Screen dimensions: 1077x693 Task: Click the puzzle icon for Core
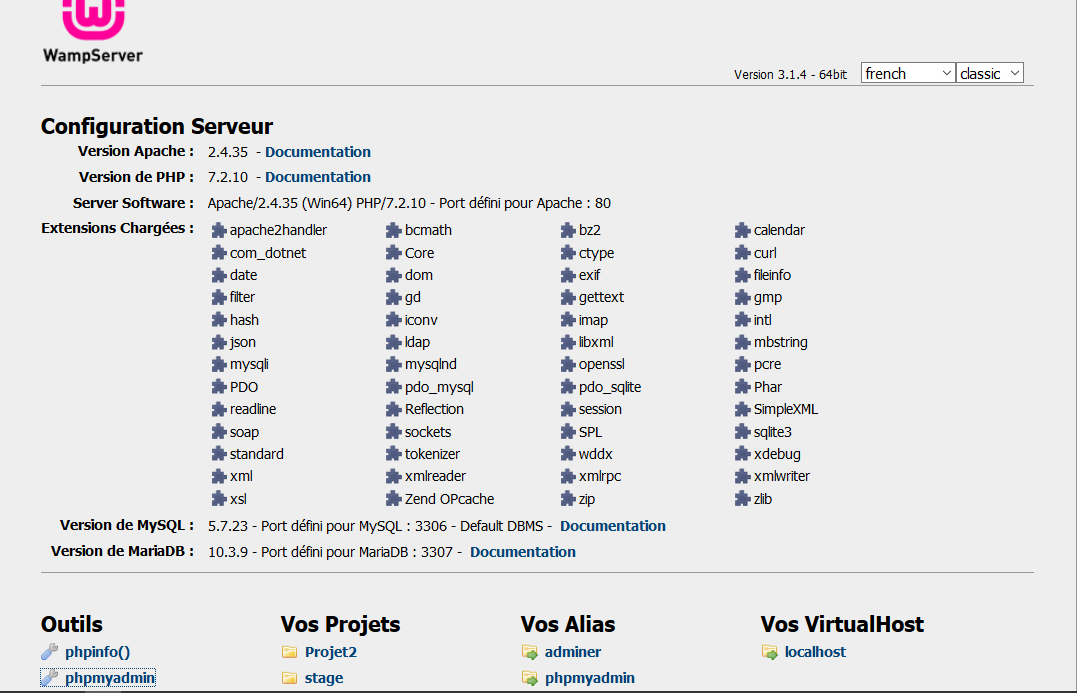click(394, 253)
